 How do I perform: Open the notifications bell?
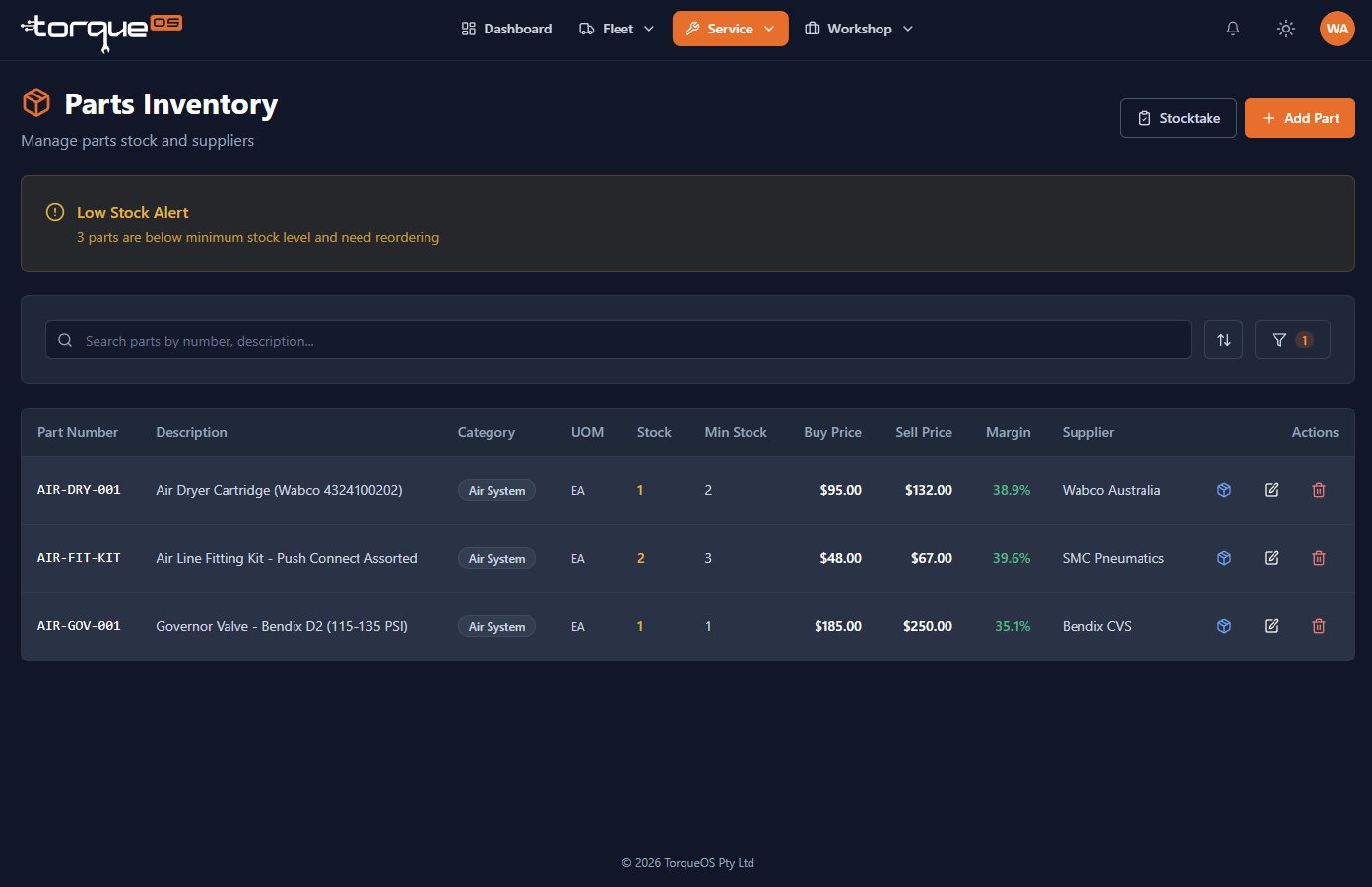(1232, 29)
